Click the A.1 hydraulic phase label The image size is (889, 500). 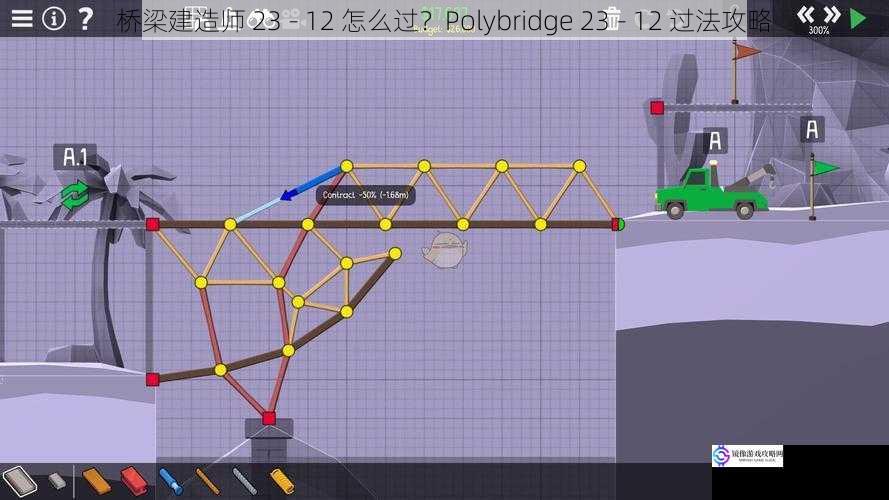pyautogui.click(x=75, y=157)
